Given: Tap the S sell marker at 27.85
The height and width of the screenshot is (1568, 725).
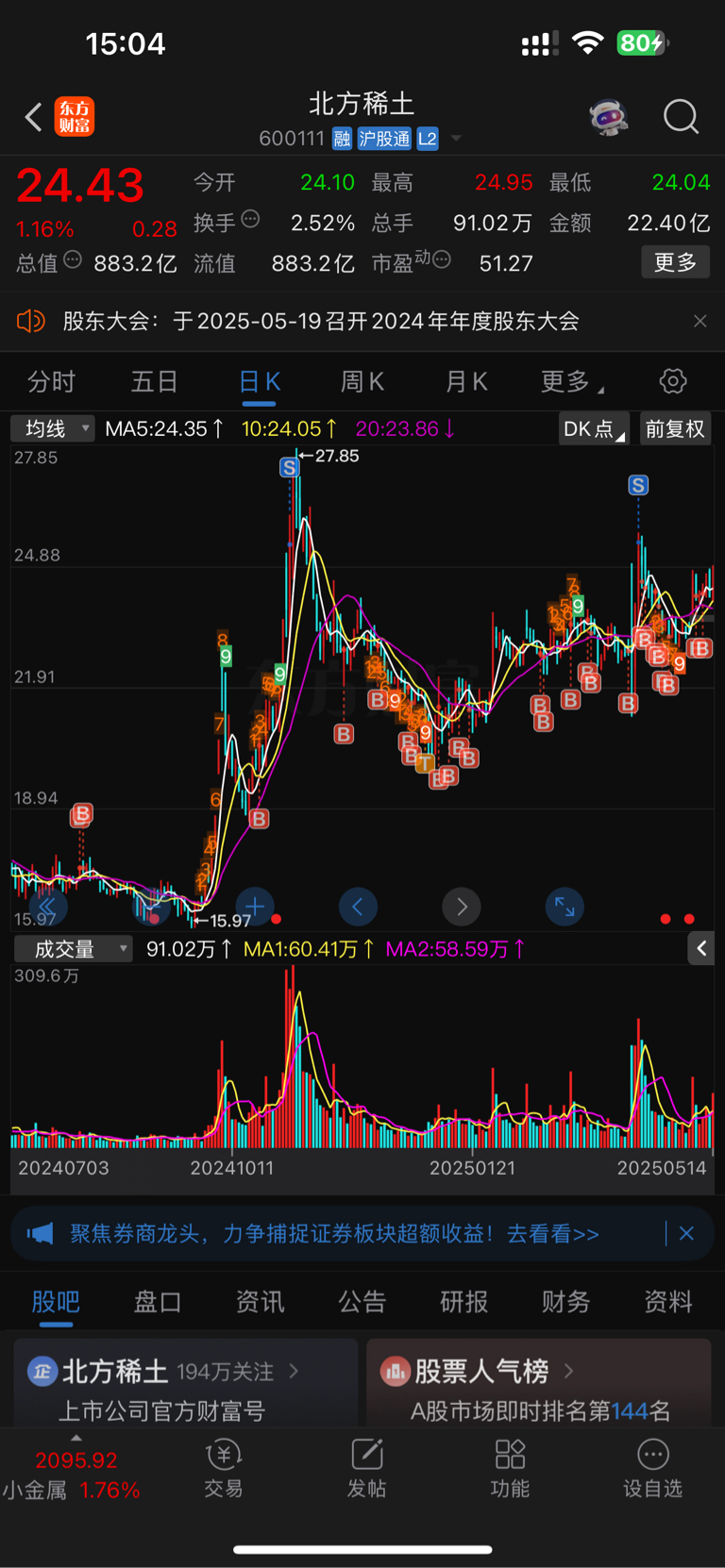Looking at the screenshot, I should tap(290, 467).
